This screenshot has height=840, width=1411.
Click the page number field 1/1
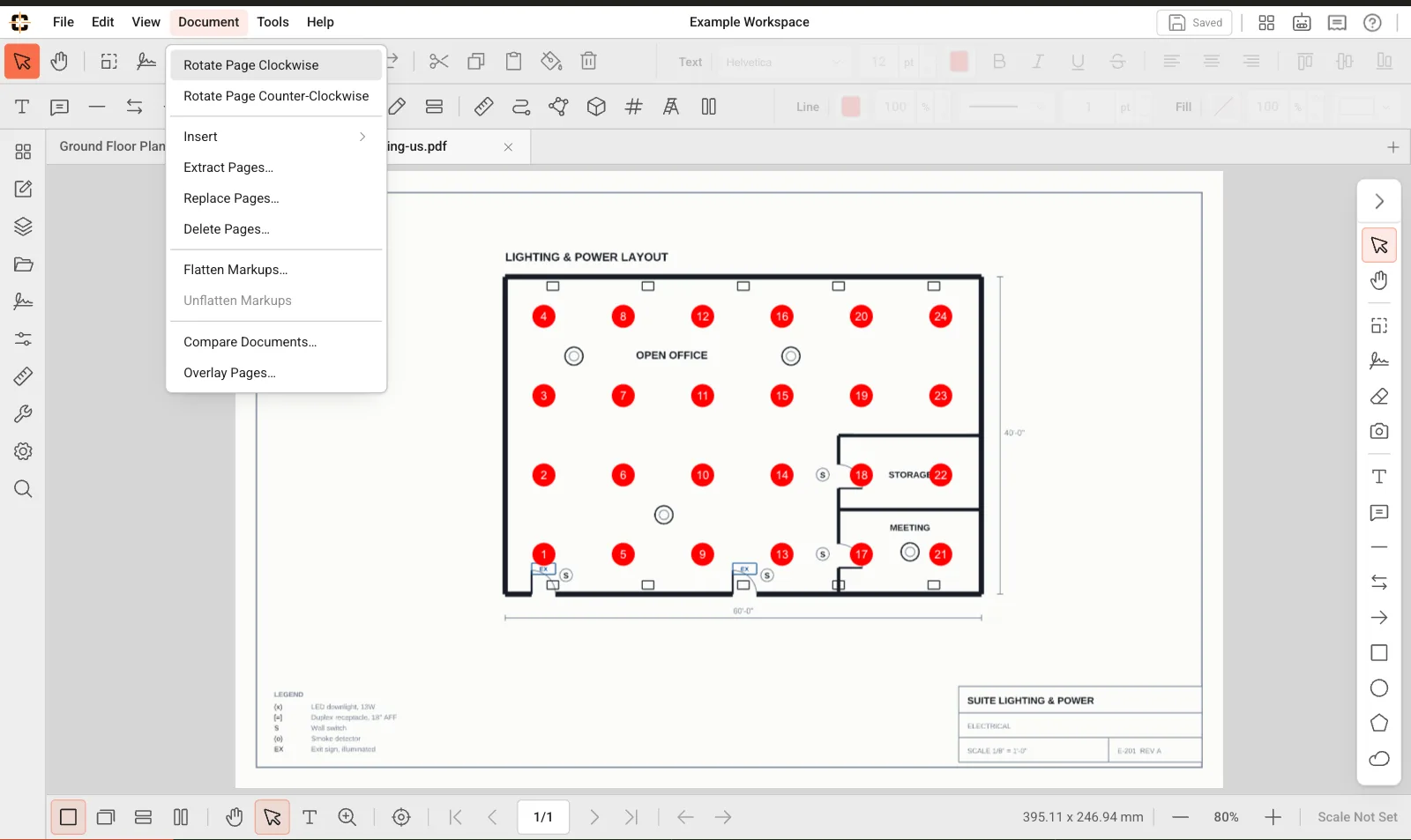pyautogui.click(x=543, y=817)
